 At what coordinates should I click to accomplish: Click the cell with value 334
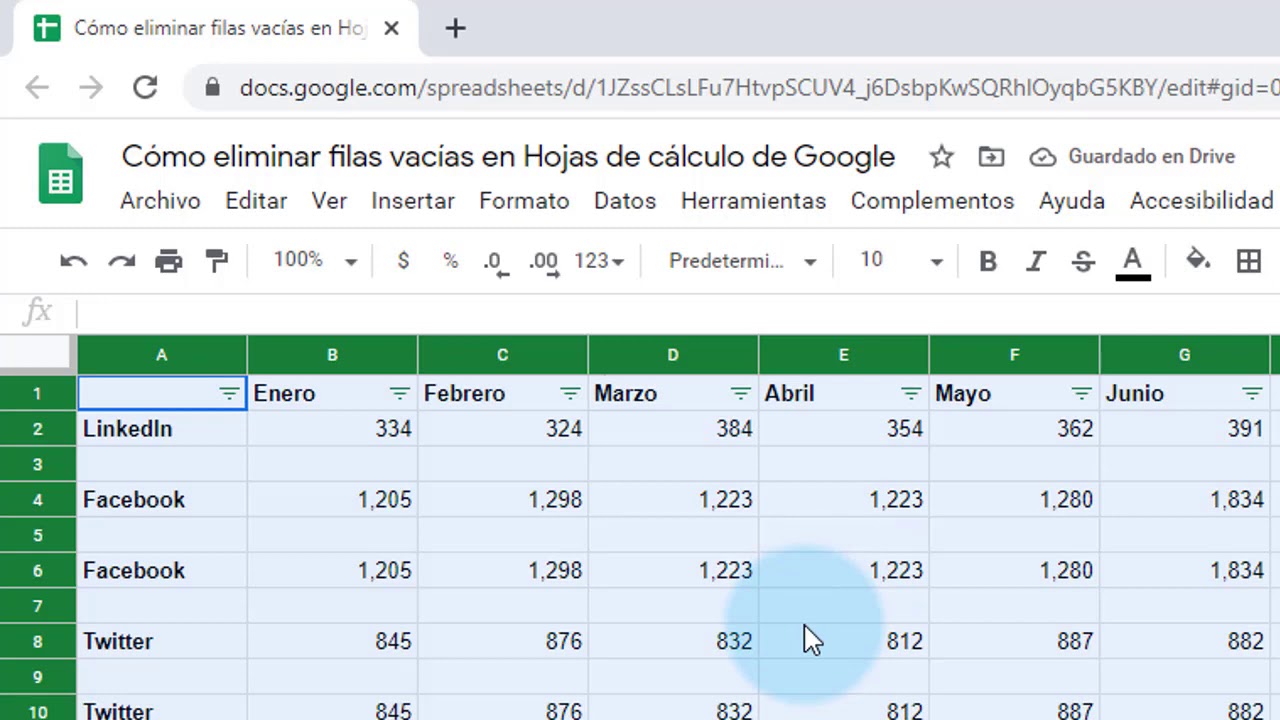tap(332, 429)
